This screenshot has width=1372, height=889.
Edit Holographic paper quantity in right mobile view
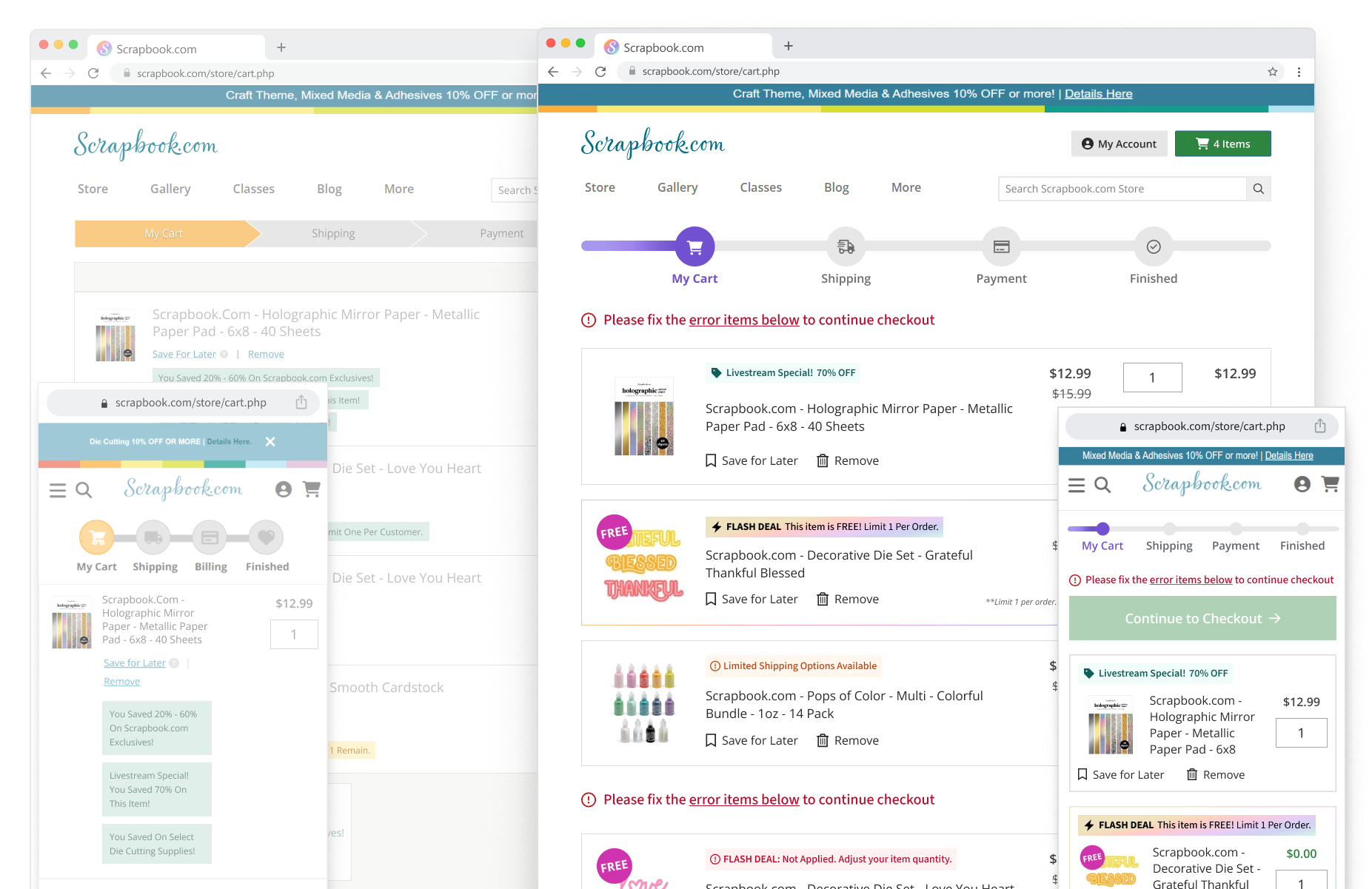tap(1301, 733)
